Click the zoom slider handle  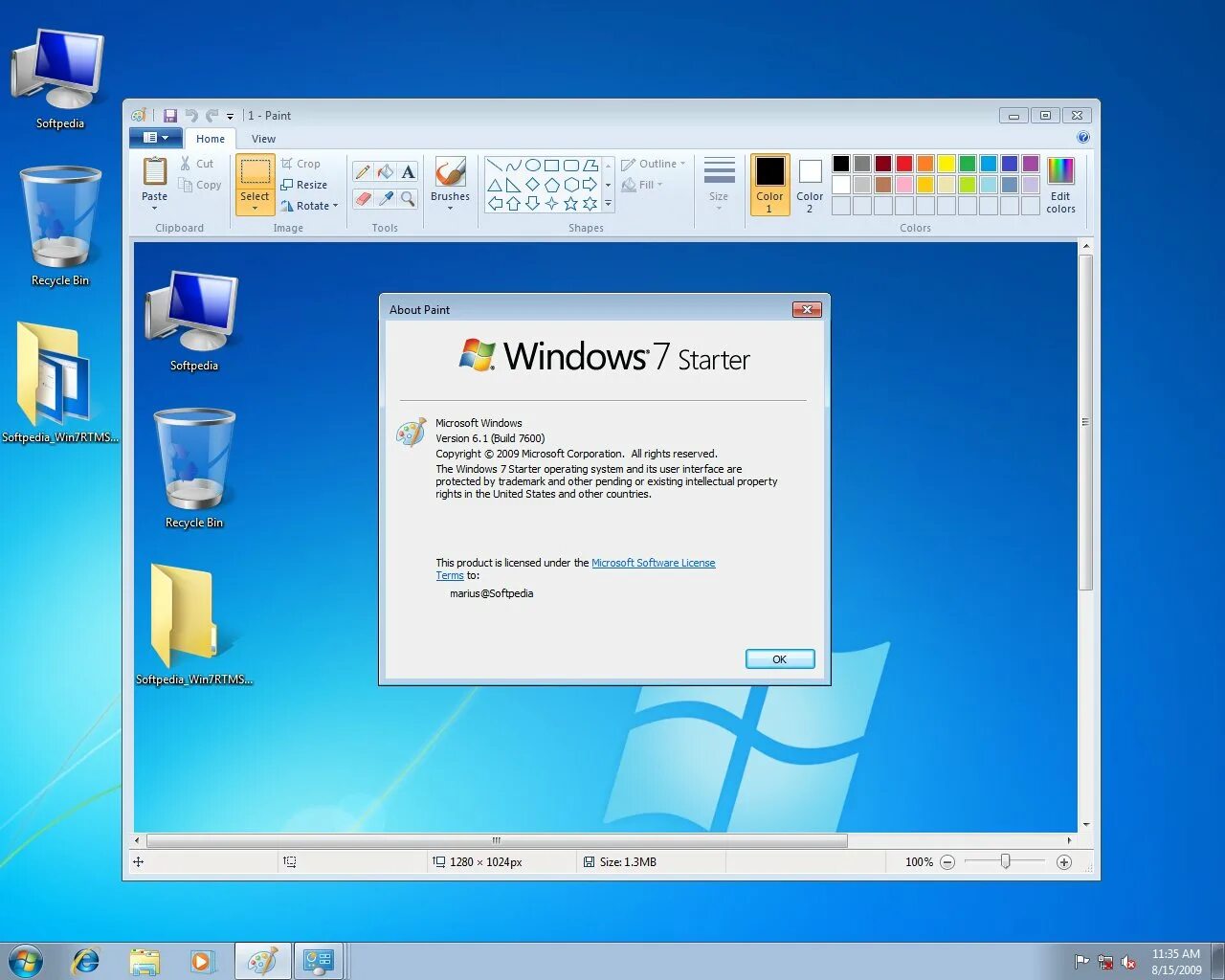pyautogui.click(x=1006, y=862)
